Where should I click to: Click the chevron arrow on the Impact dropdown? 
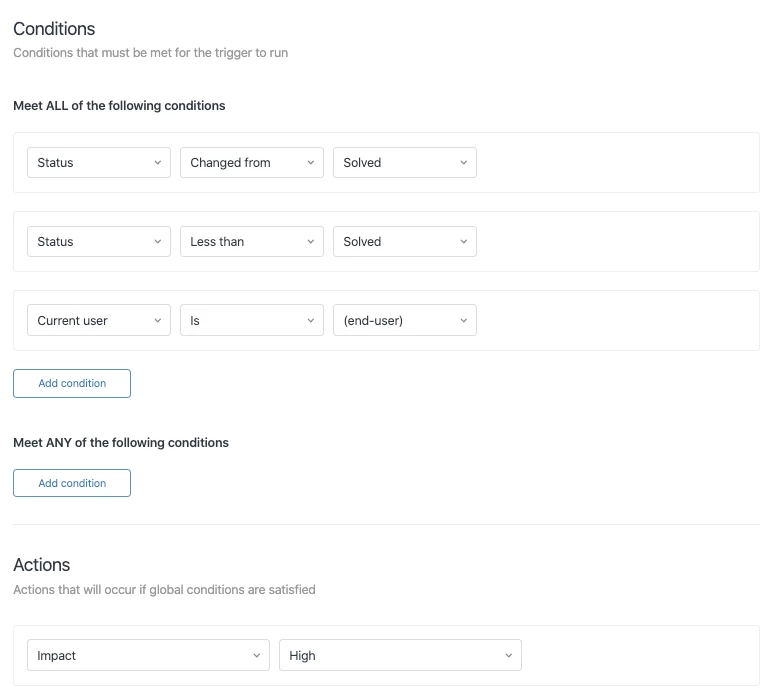(256, 656)
